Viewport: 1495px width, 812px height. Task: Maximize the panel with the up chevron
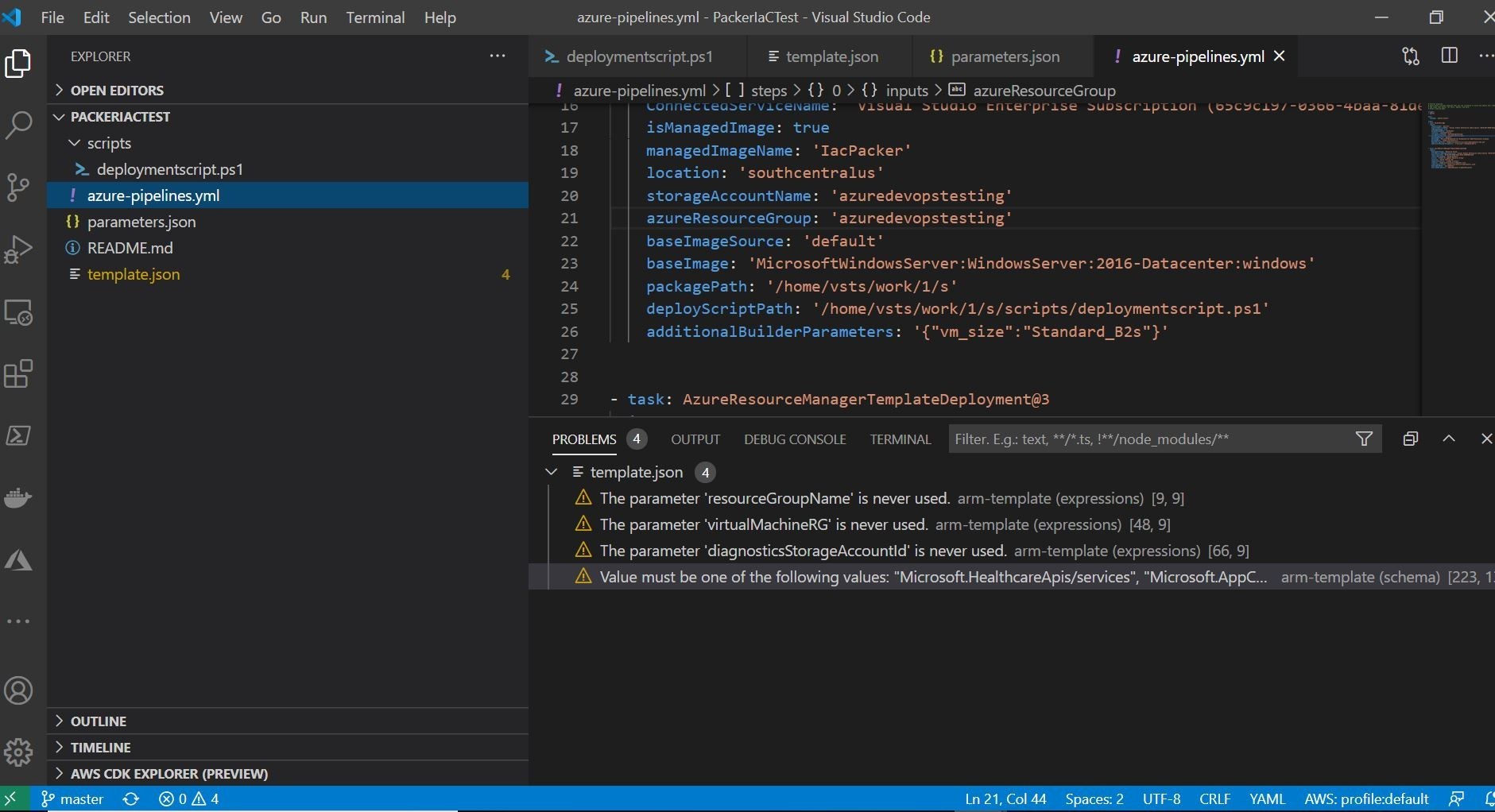(1449, 439)
